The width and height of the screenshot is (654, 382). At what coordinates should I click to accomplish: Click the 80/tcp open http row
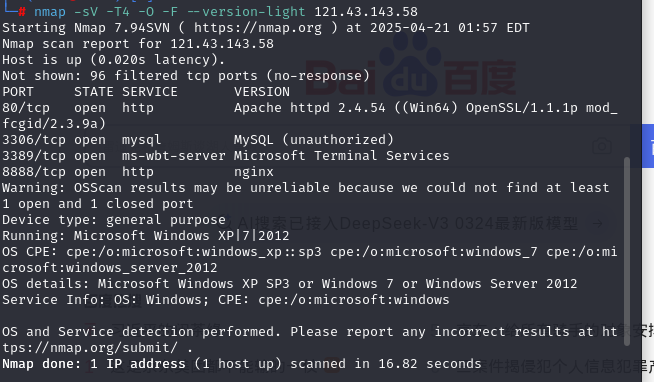coord(309,116)
